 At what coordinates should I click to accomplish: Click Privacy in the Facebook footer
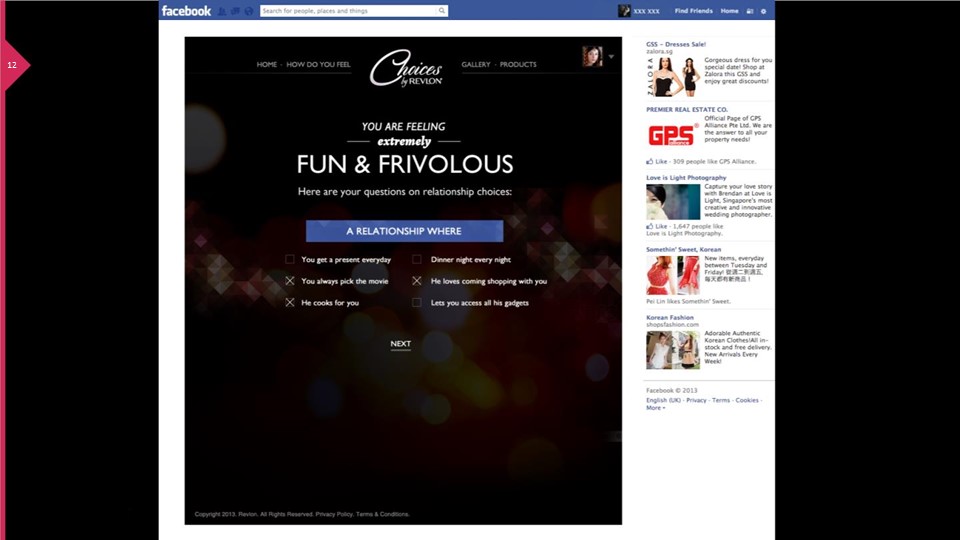tap(696, 400)
